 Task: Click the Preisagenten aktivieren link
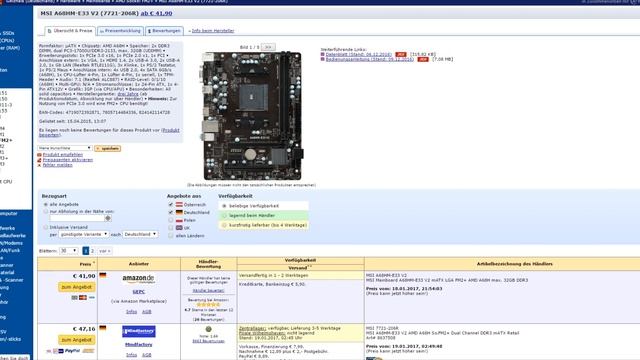click(x=68, y=160)
